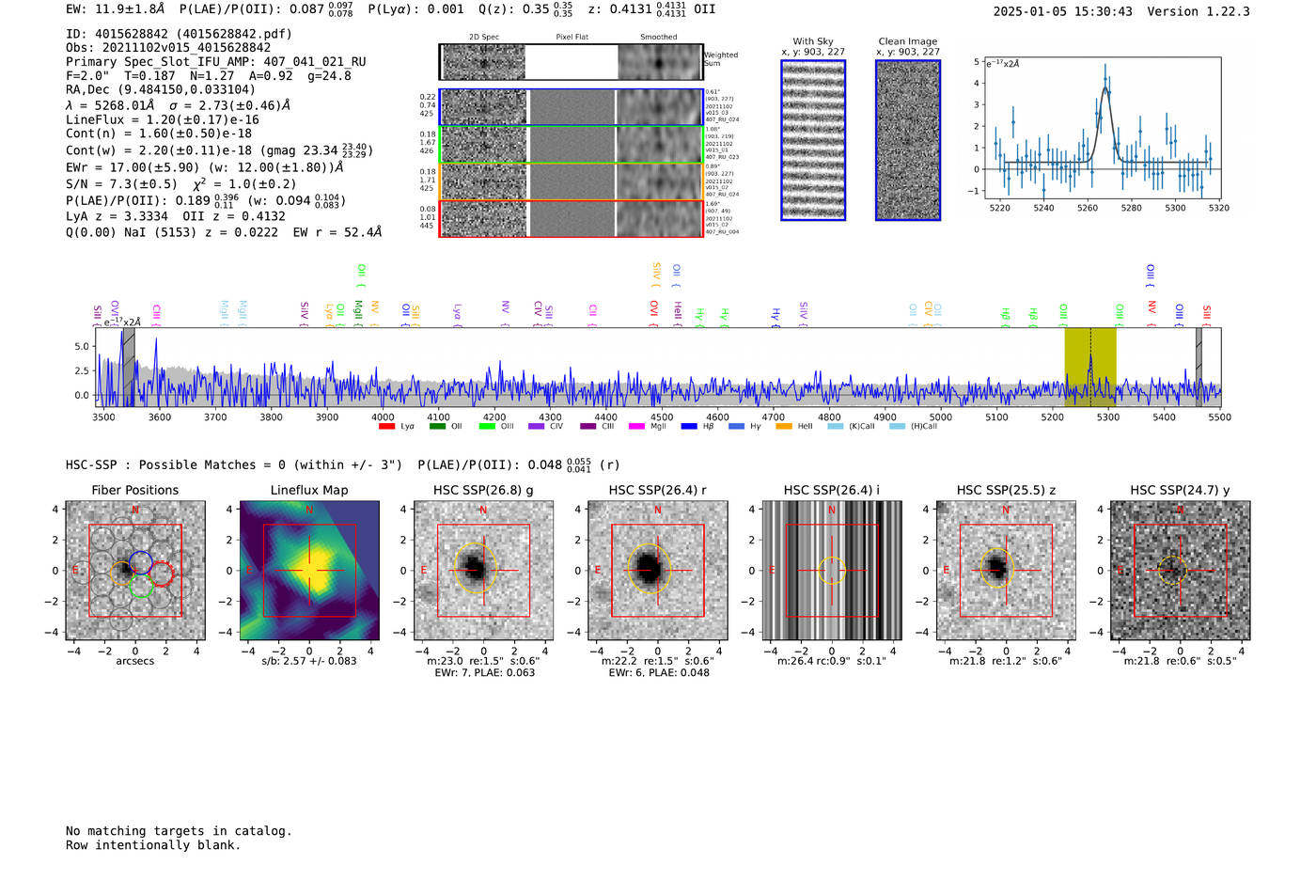Viewport: 1316px width, 896px height.
Task: Click the blue Hβ legend swatch
Action: tap(689, 426)
